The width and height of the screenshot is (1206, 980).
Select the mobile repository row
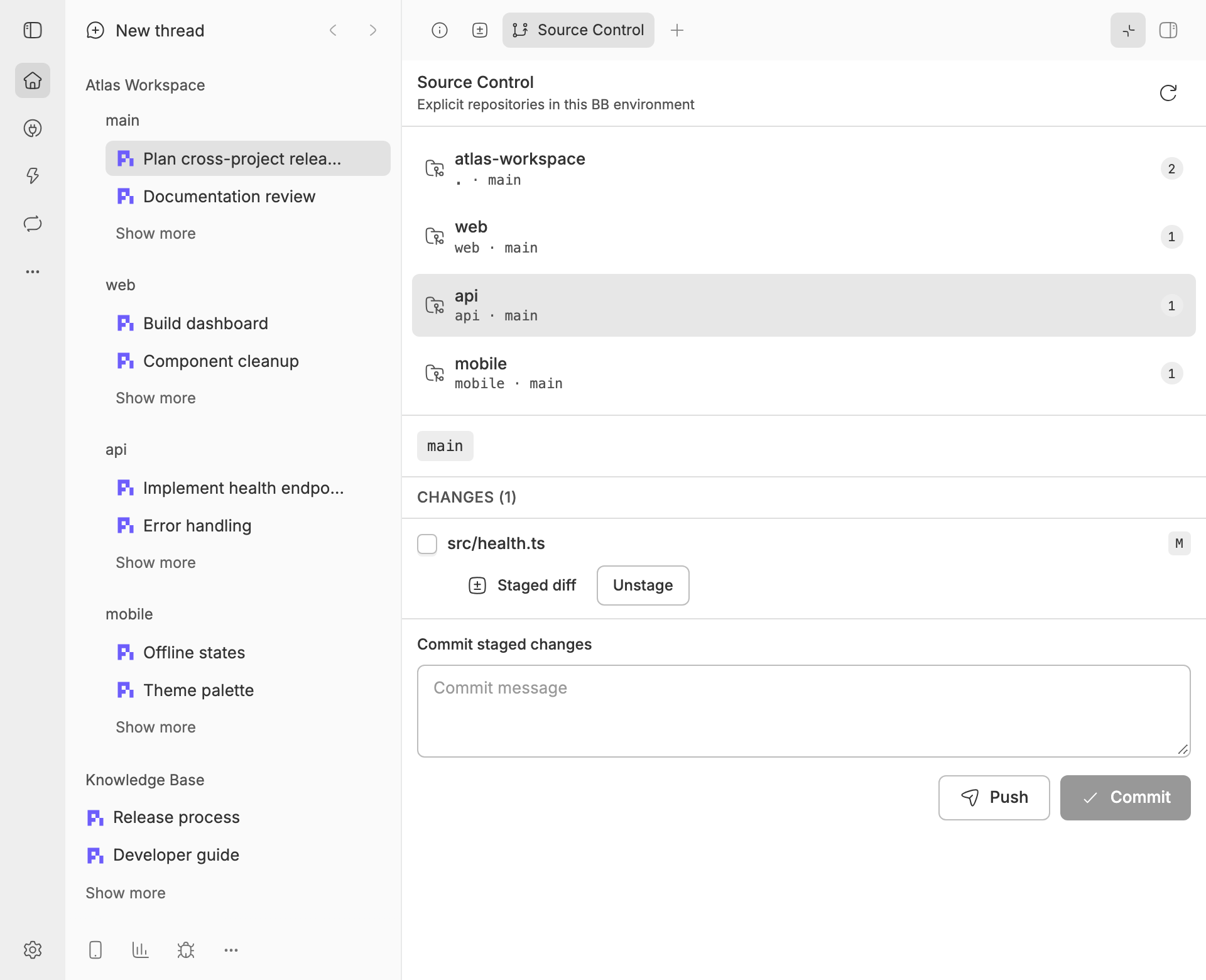(x=804, y=373)
